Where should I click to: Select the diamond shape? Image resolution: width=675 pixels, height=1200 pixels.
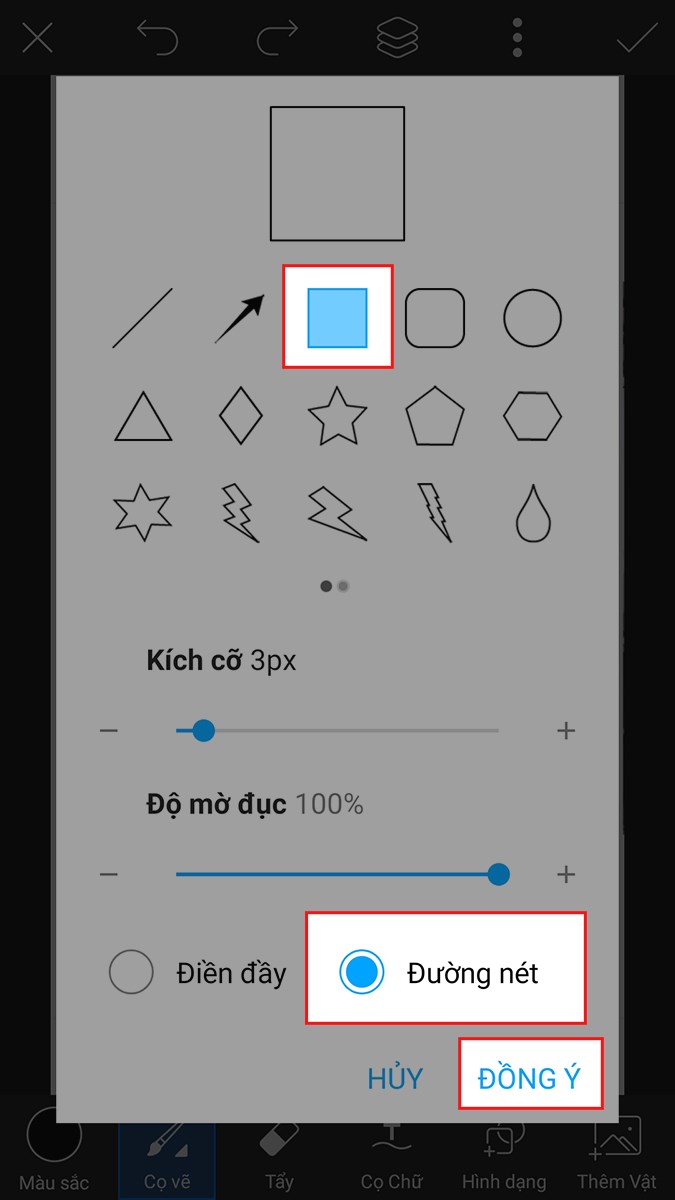coord(240,416)
